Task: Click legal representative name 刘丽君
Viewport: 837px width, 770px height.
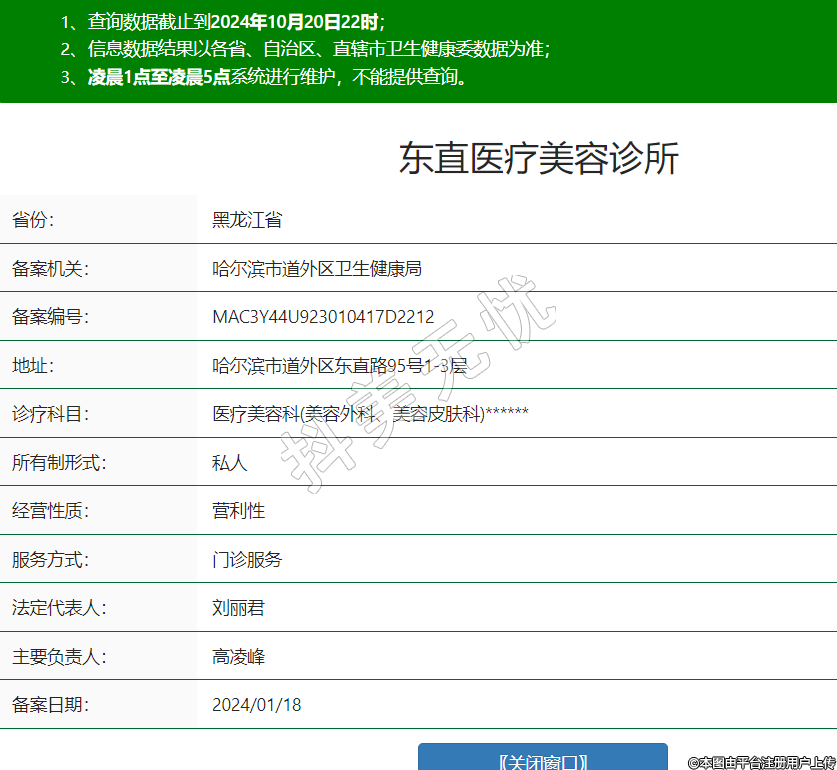Action: [238, 608]
